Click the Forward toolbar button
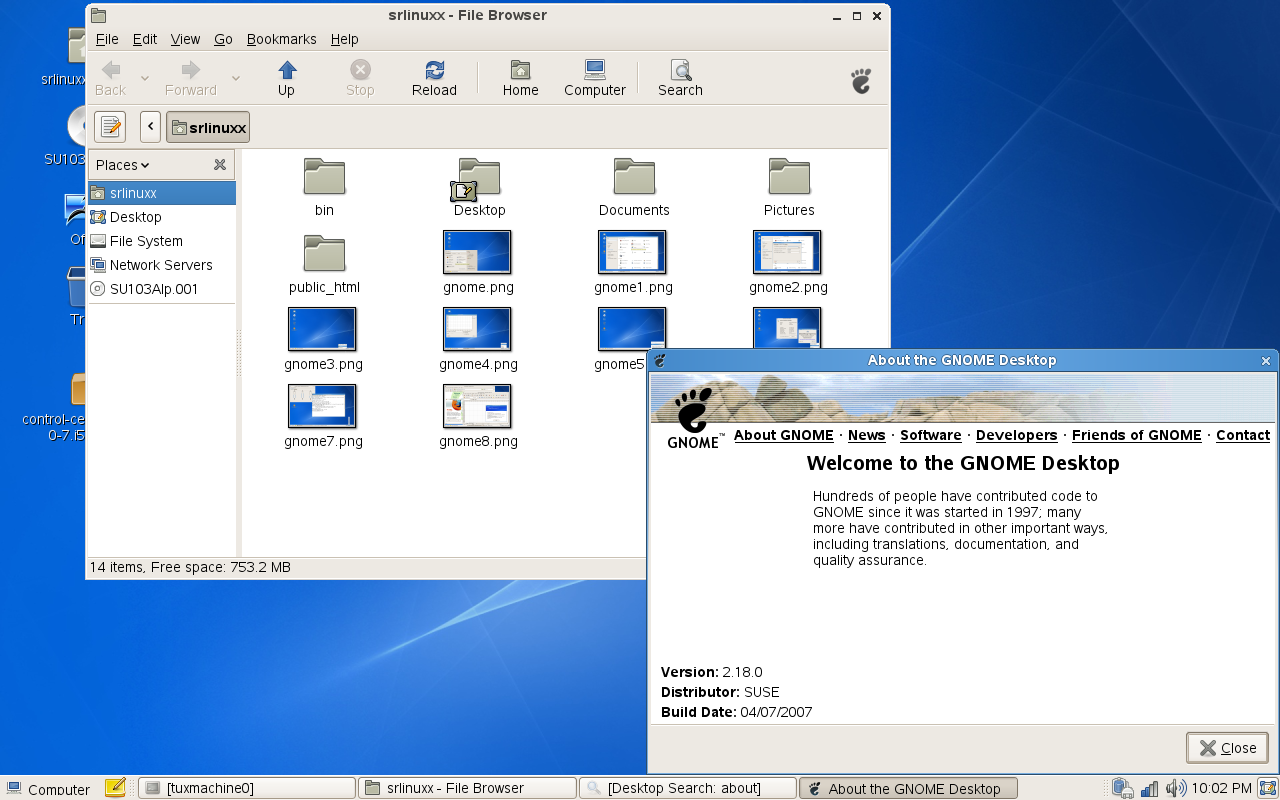Screen dimensions: 1280x800 click(x=190, y=78)
